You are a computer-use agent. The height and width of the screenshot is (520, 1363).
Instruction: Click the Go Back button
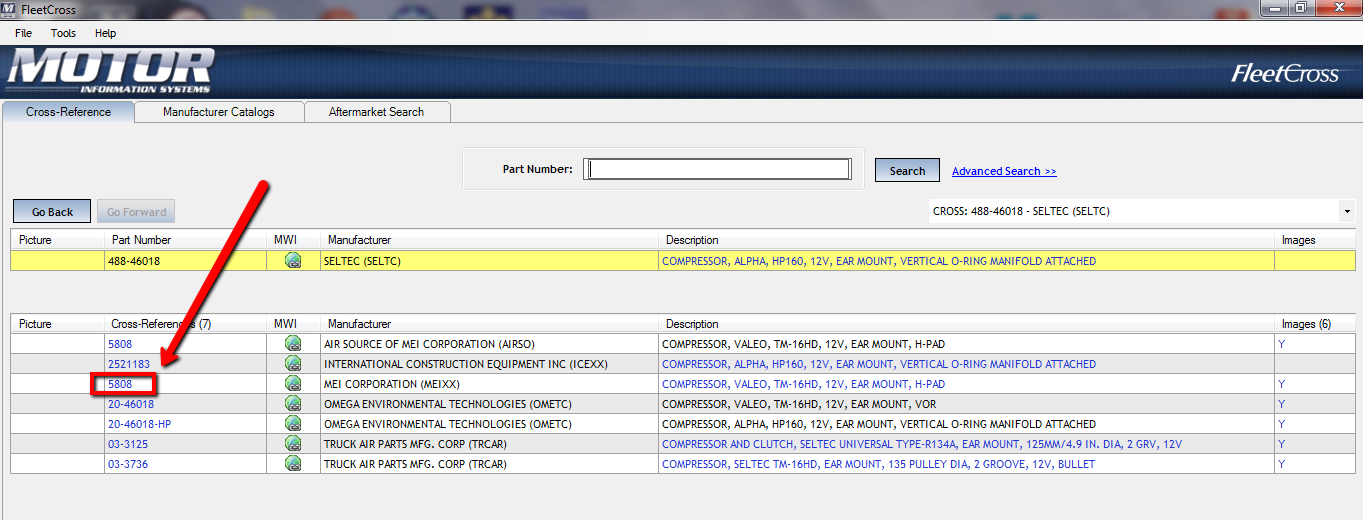click(x=52, y=212)
